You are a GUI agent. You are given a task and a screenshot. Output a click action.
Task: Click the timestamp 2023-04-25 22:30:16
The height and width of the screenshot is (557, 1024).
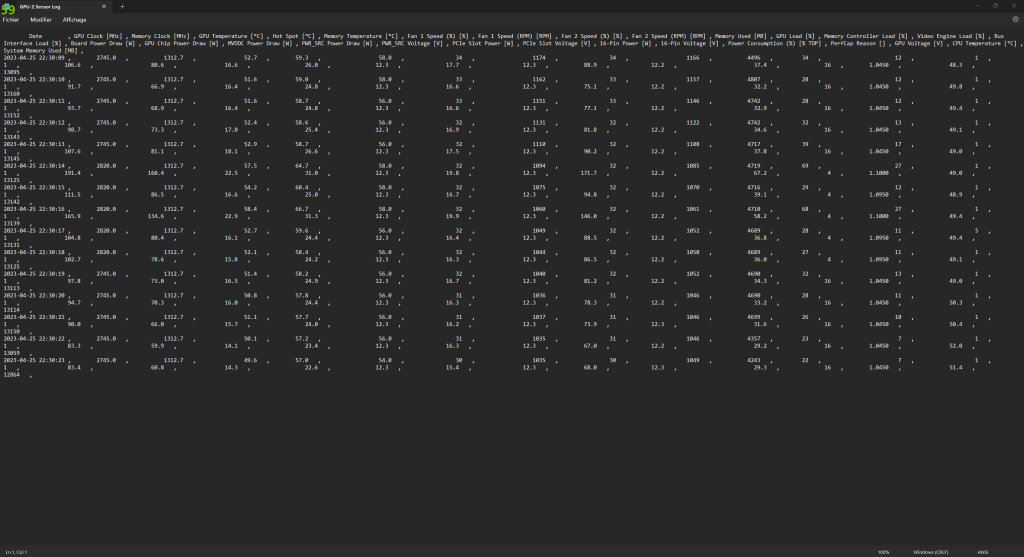(x=34, y=210)
